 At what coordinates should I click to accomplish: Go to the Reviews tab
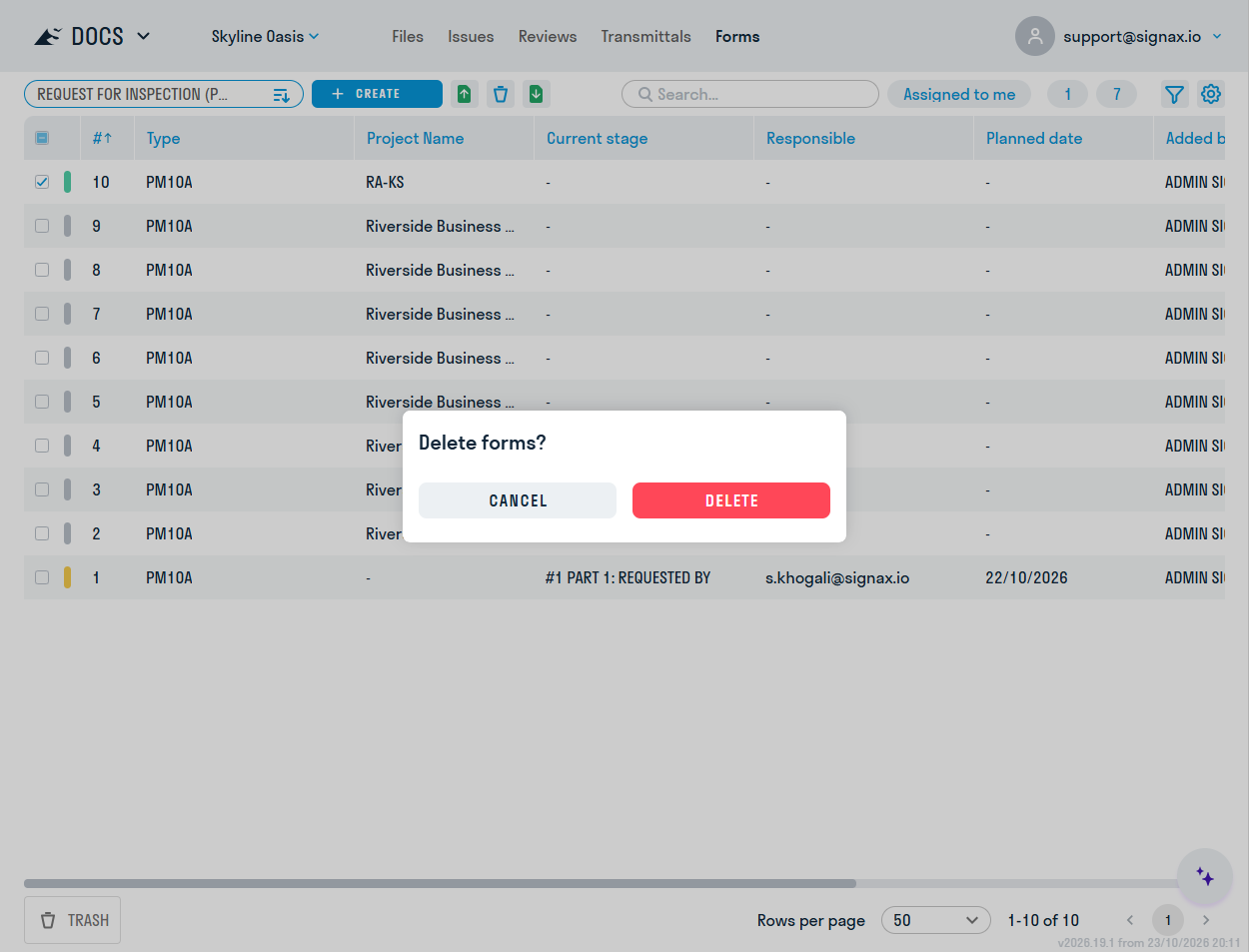point(548,36)
